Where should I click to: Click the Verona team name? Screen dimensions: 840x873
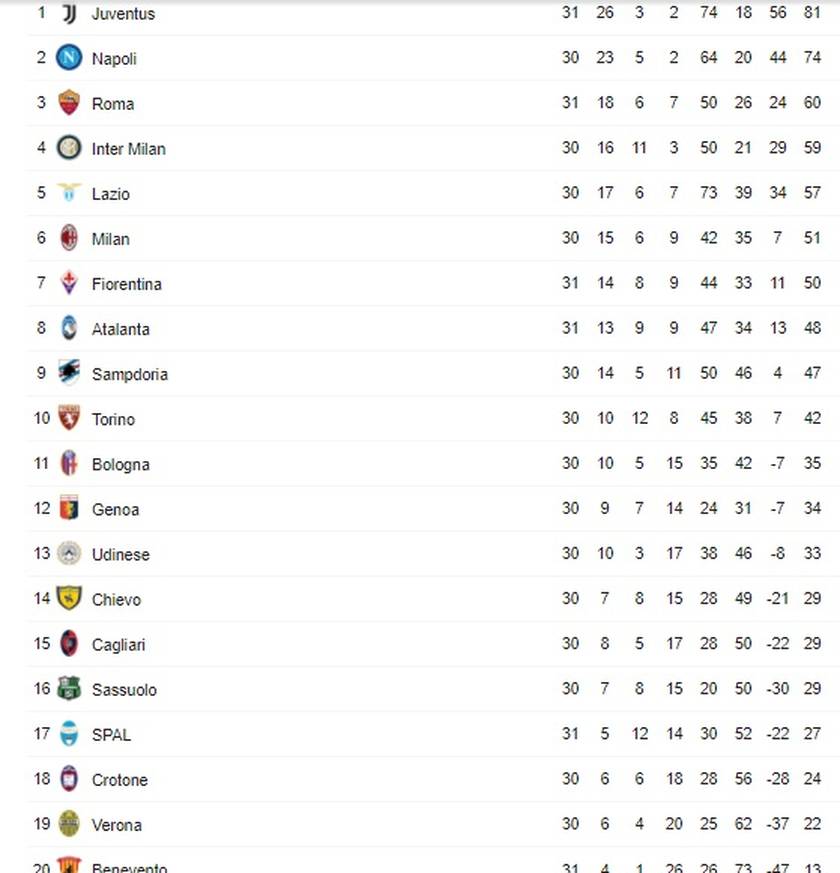(x=116, y=824)
